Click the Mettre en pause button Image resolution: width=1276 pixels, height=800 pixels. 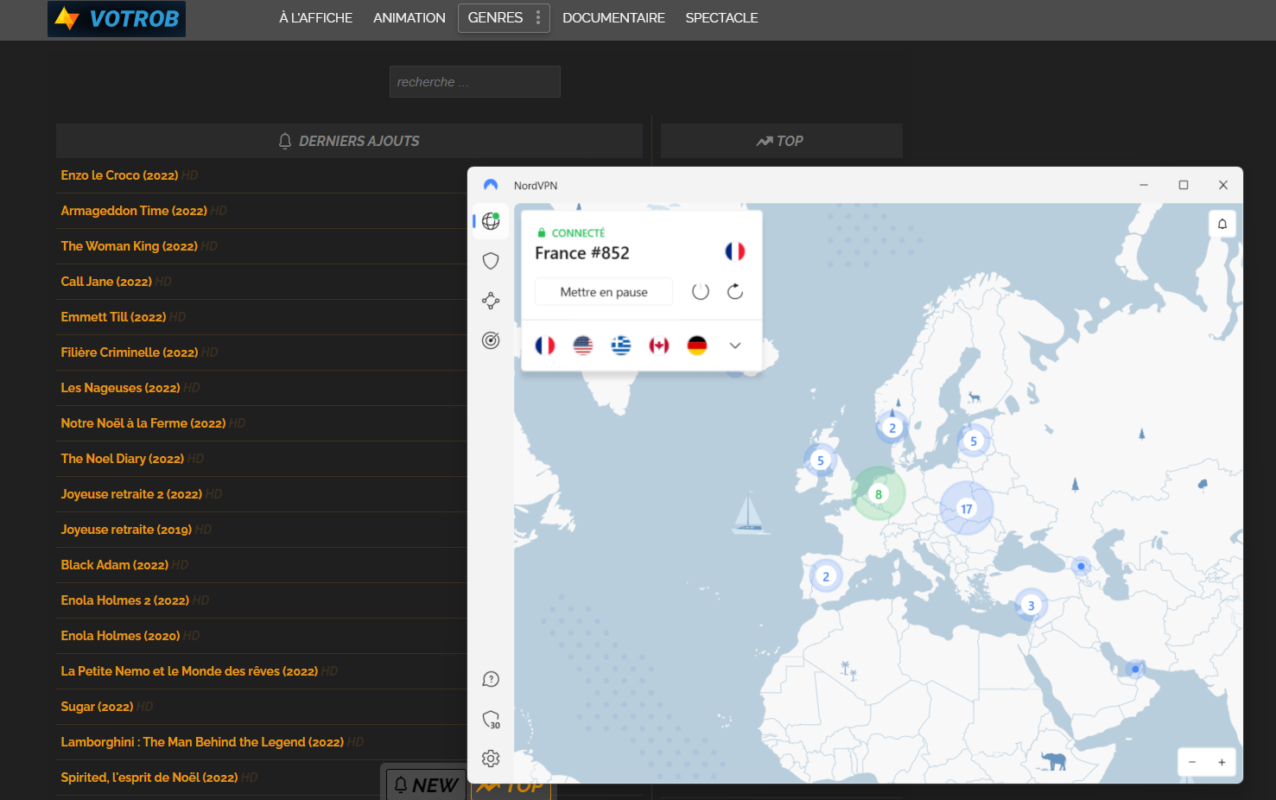[x=604, y=292]
